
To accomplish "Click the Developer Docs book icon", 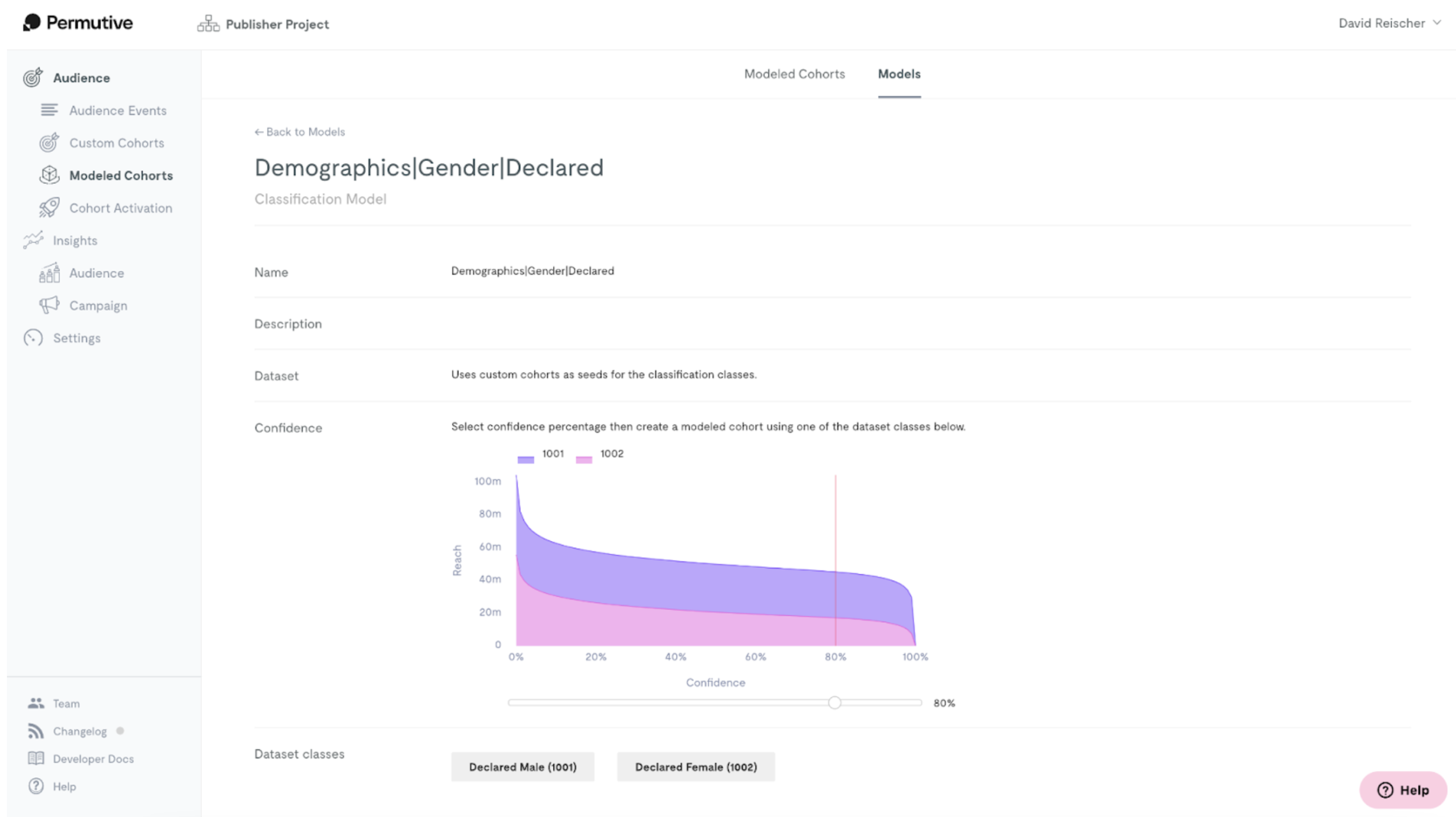I will coord(36,758).
